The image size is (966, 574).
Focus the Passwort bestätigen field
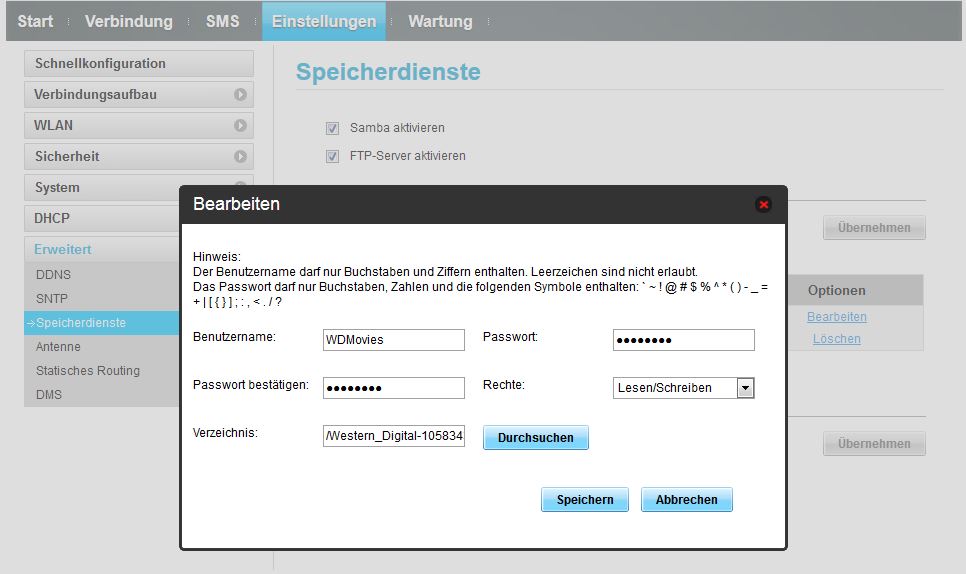tap(394, 388)
